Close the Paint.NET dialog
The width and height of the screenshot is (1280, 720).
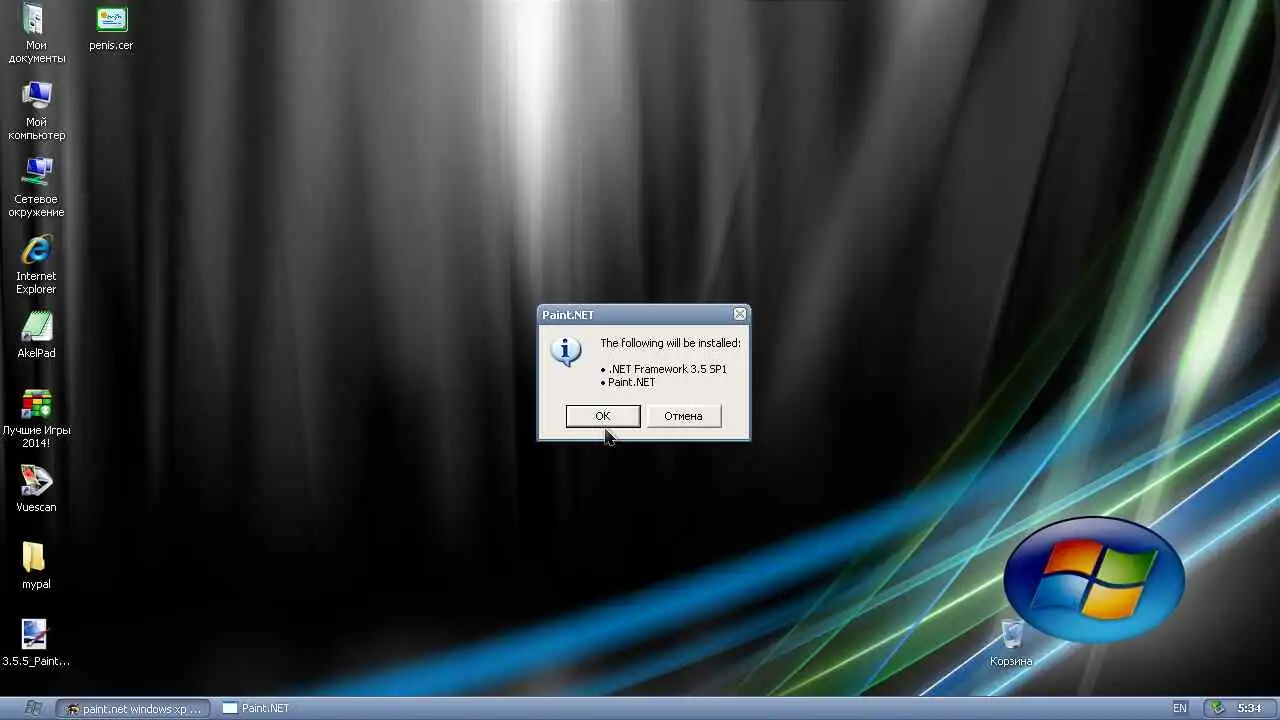[739, 314]
